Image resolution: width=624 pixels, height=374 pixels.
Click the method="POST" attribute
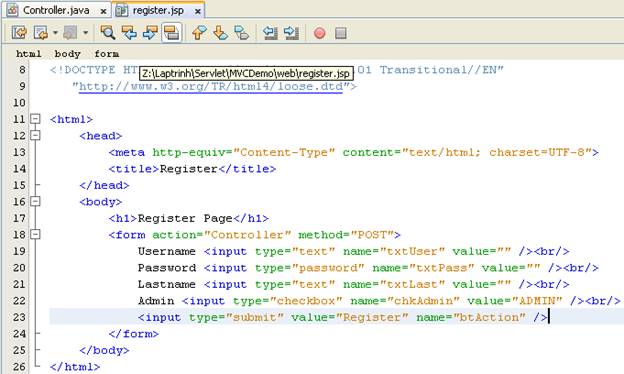[346, 235]
